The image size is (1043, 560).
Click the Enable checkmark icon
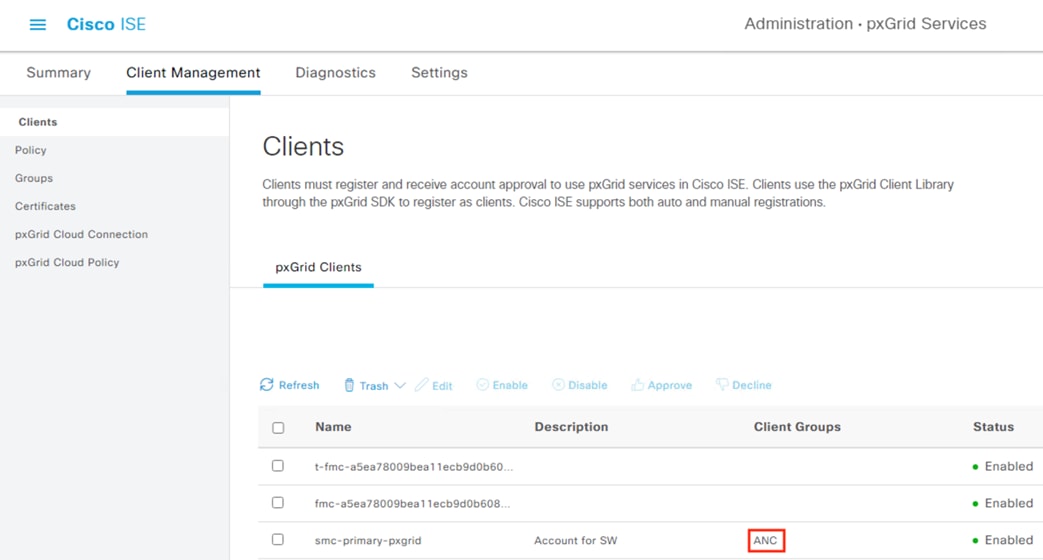(482, 384)
